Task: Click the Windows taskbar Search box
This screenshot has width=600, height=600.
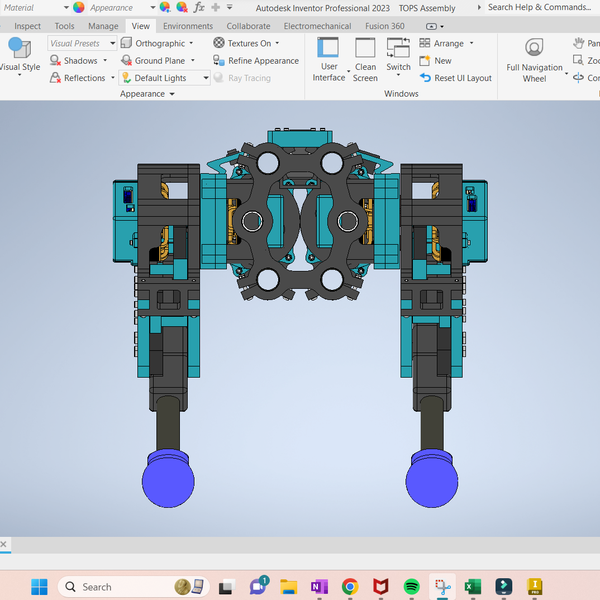Action: click(x=133, y=587)
